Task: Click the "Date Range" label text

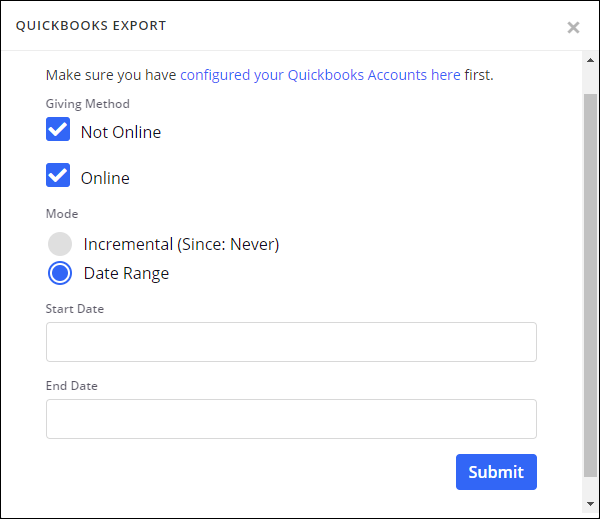Action: pos(126,273)
